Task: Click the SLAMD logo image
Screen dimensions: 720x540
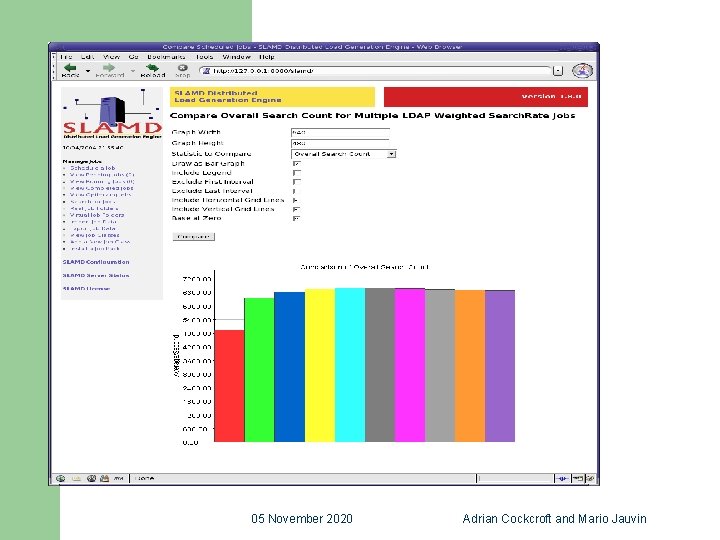Action: pos(112,114)
